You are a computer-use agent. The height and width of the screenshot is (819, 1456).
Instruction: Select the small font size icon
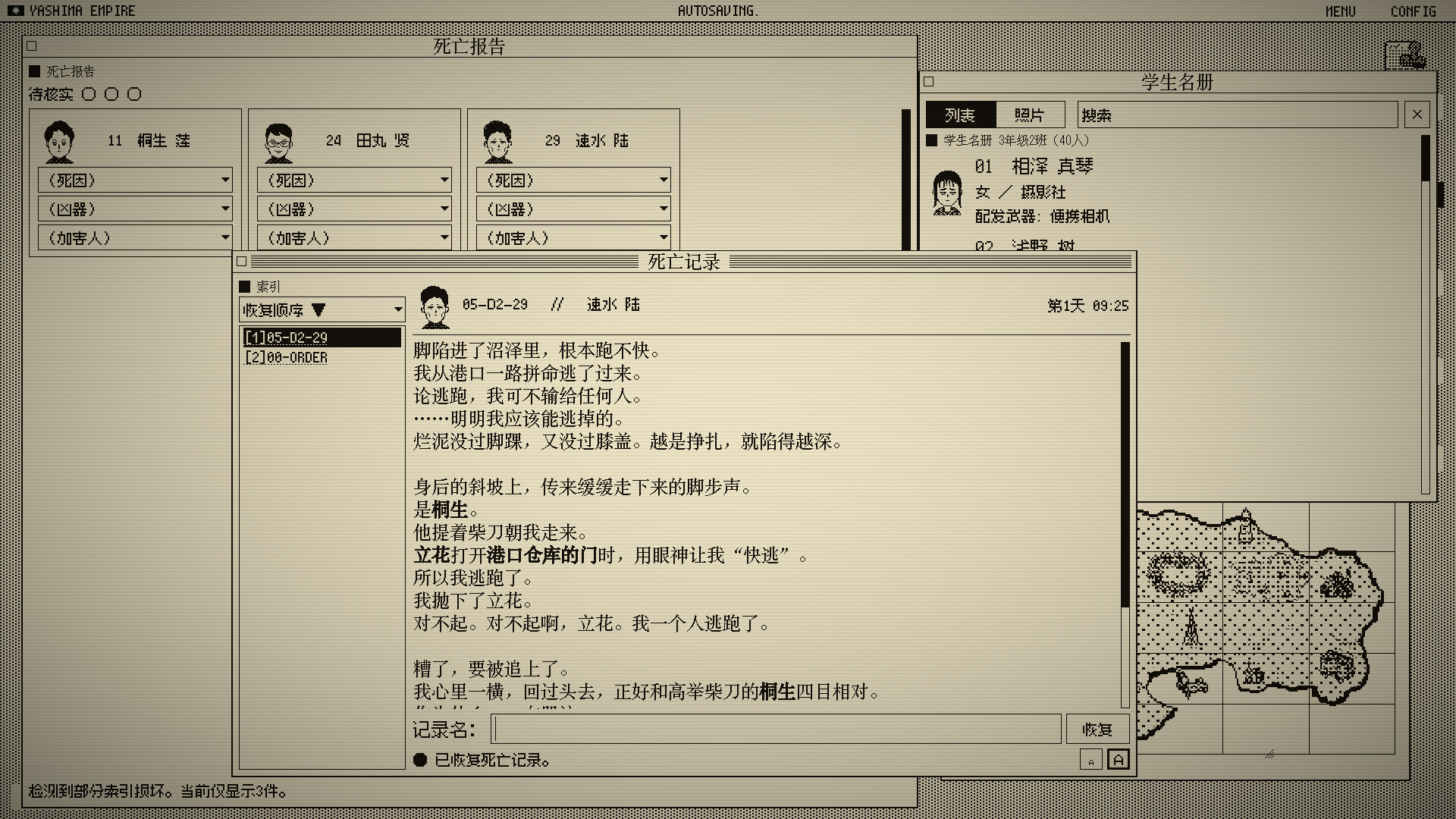1090,760
